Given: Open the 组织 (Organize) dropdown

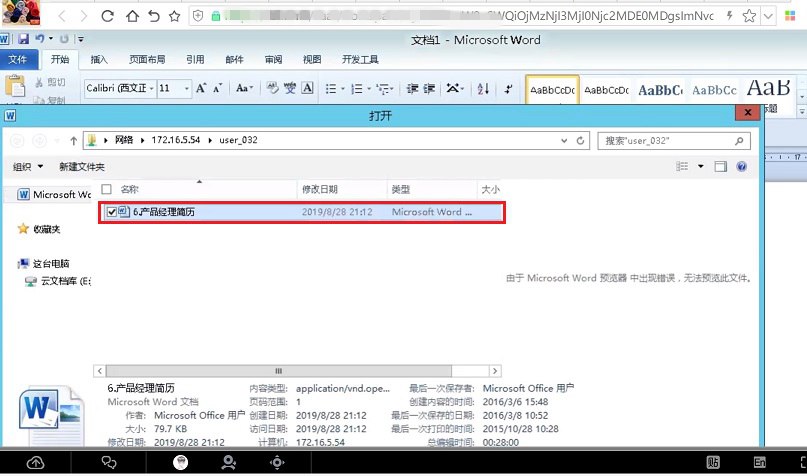Looking at the screenshot, I should [28, 166].
